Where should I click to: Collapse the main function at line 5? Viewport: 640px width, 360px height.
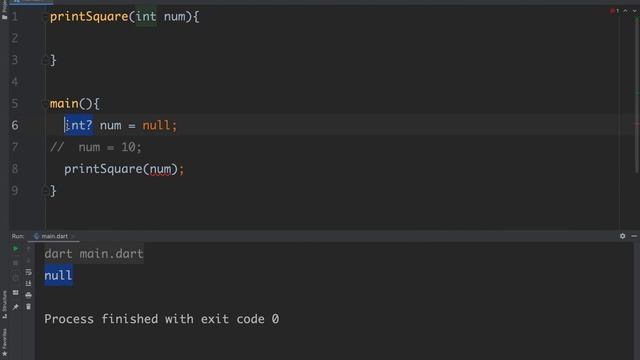(x=45, y=104)
